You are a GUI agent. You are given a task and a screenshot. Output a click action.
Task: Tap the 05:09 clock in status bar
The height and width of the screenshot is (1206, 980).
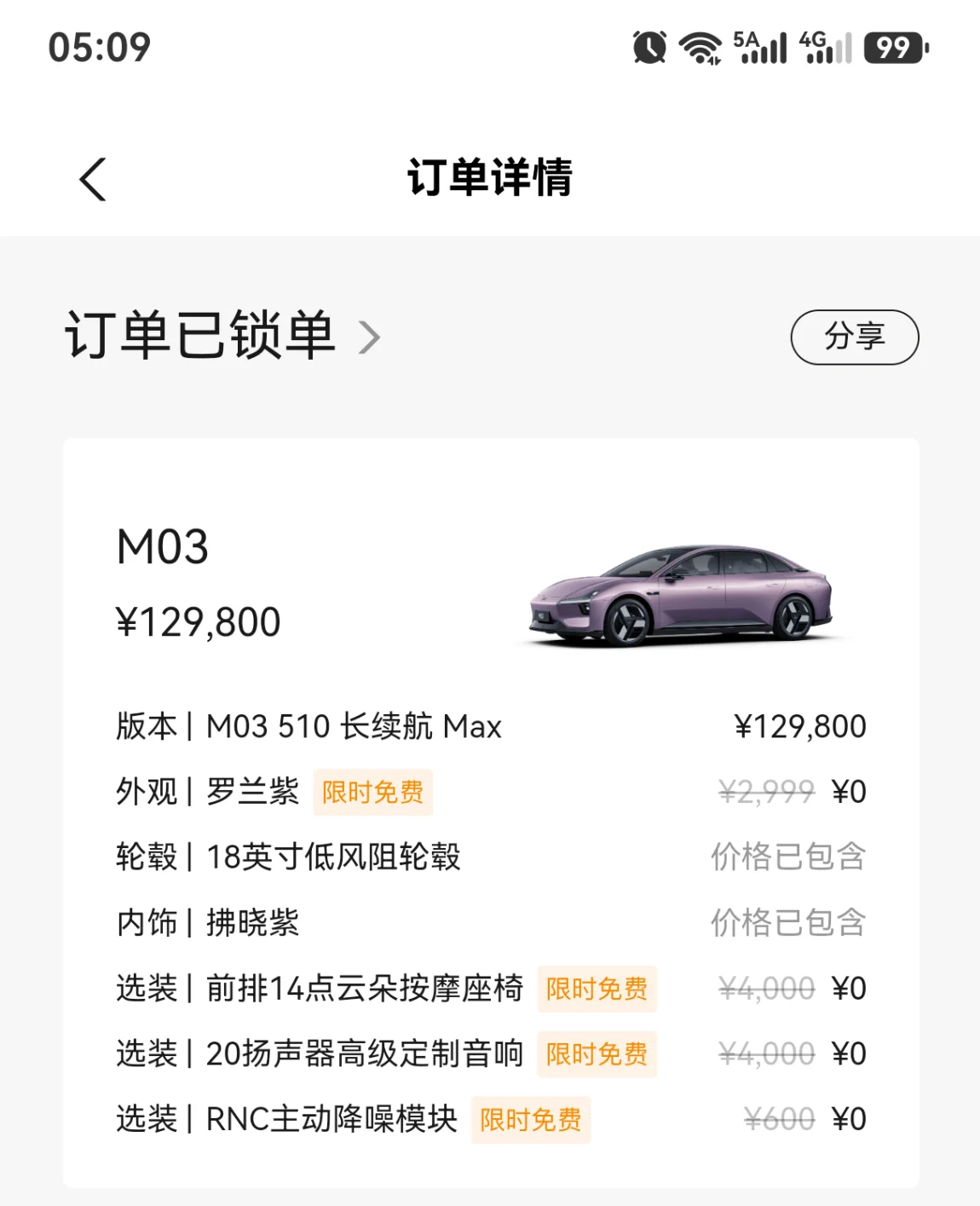pyautogui.click(x=99, y=47)
